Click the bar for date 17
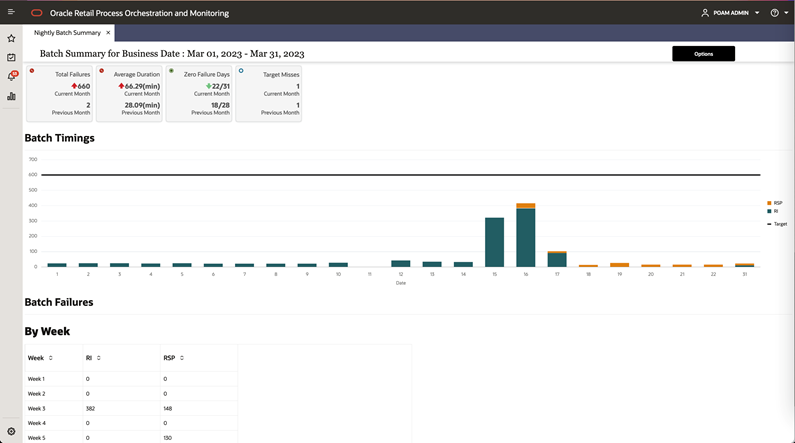This screenshot has height=443, width=795. pos(557,260)
